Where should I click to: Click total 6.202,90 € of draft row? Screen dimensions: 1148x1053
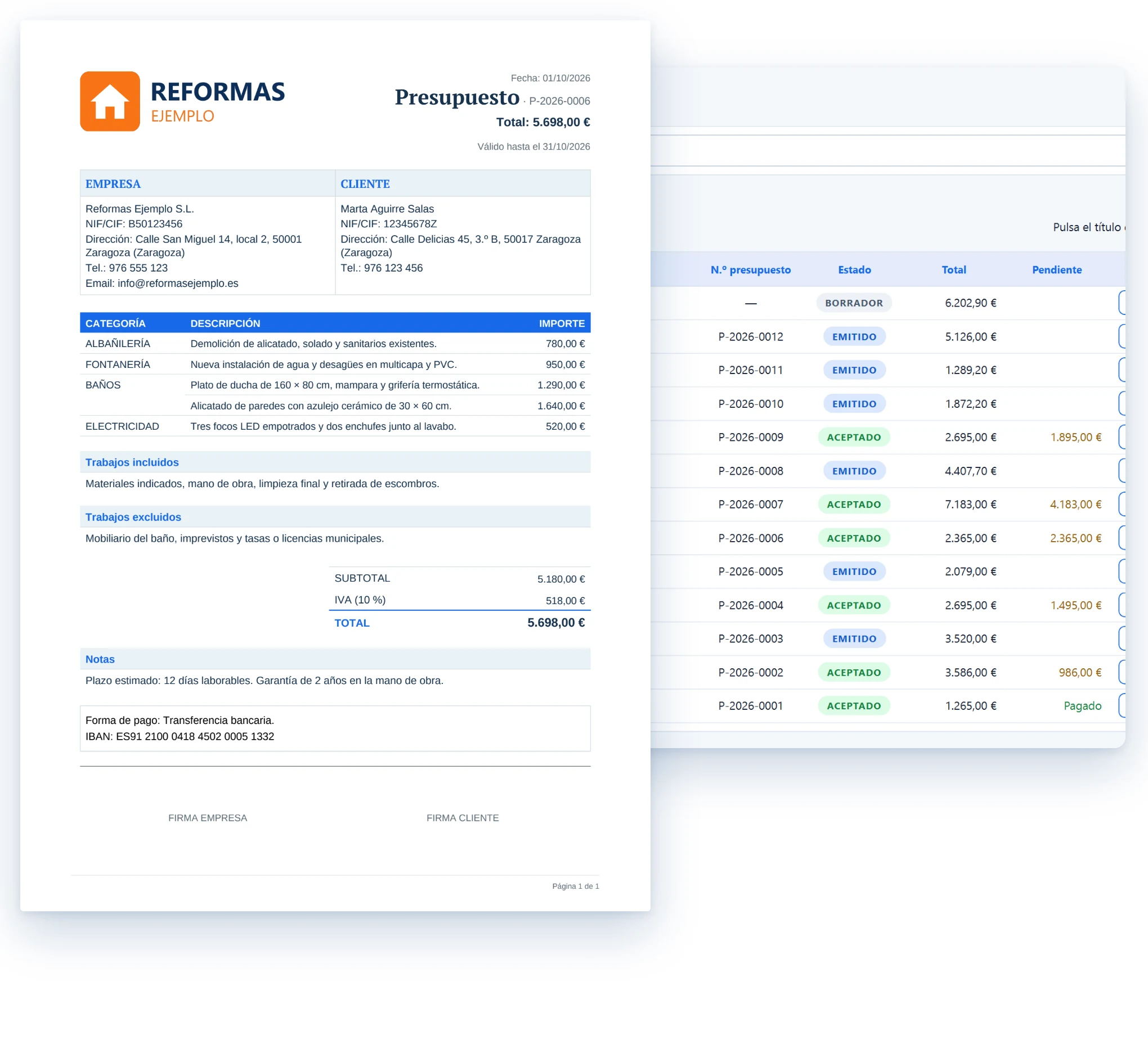pos(970,303)
